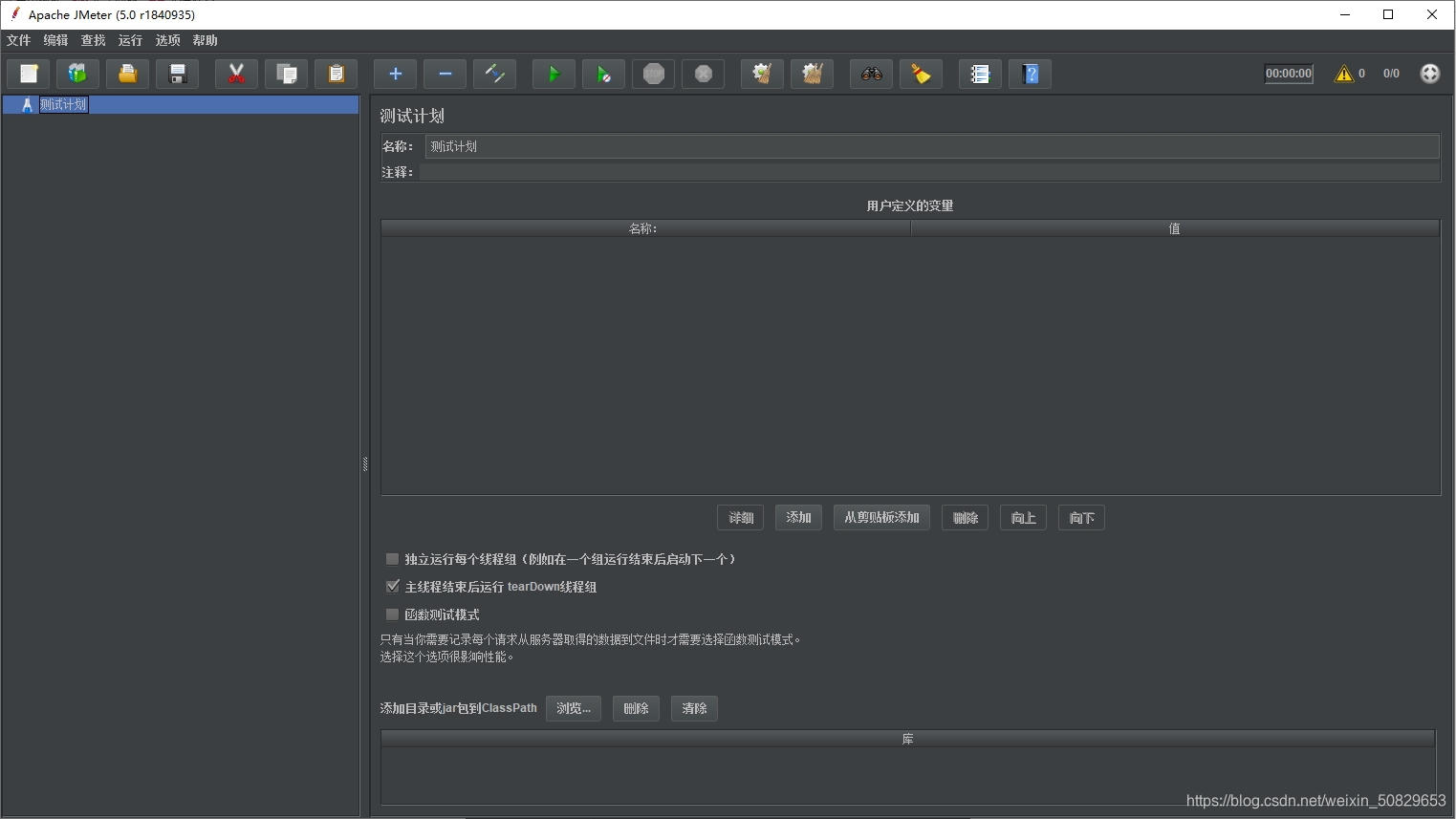Click the 向下 button
The width and height of the screenshot is (1456, 819).
(1082, 518)
